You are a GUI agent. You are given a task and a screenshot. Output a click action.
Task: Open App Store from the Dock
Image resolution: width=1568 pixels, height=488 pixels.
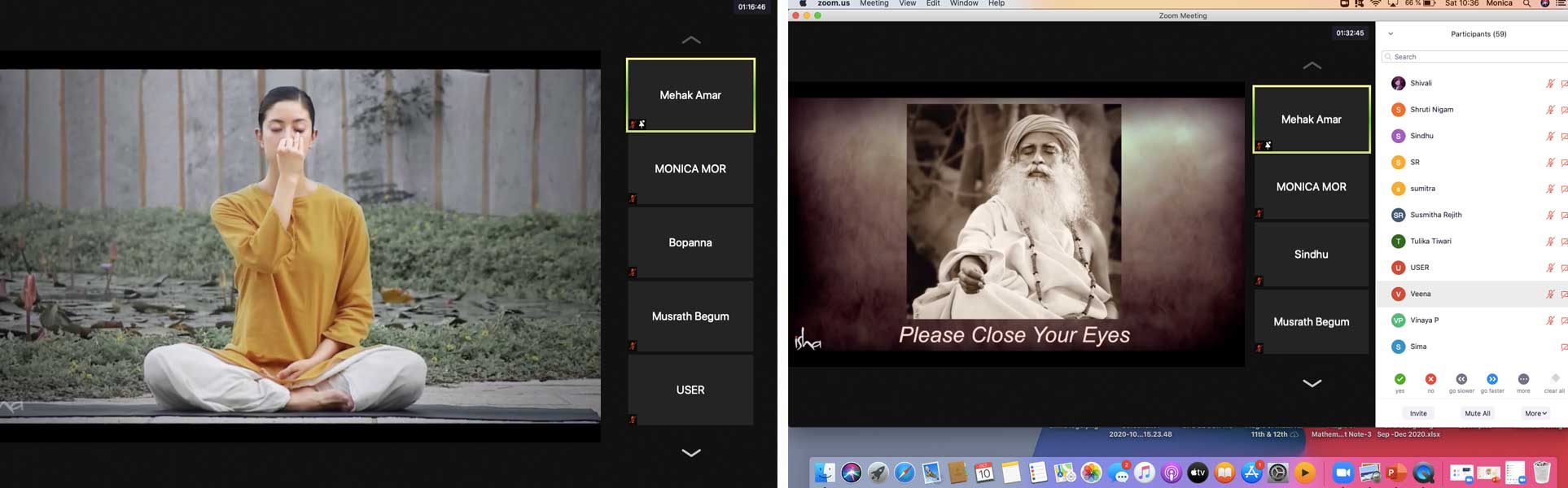tap(1251, 473)
